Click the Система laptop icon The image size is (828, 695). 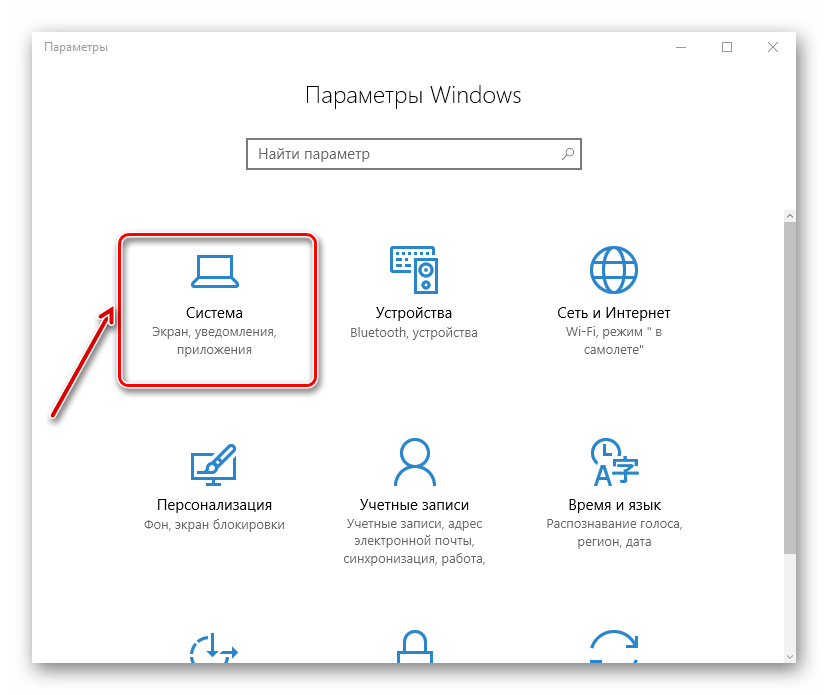click(214, 268)
